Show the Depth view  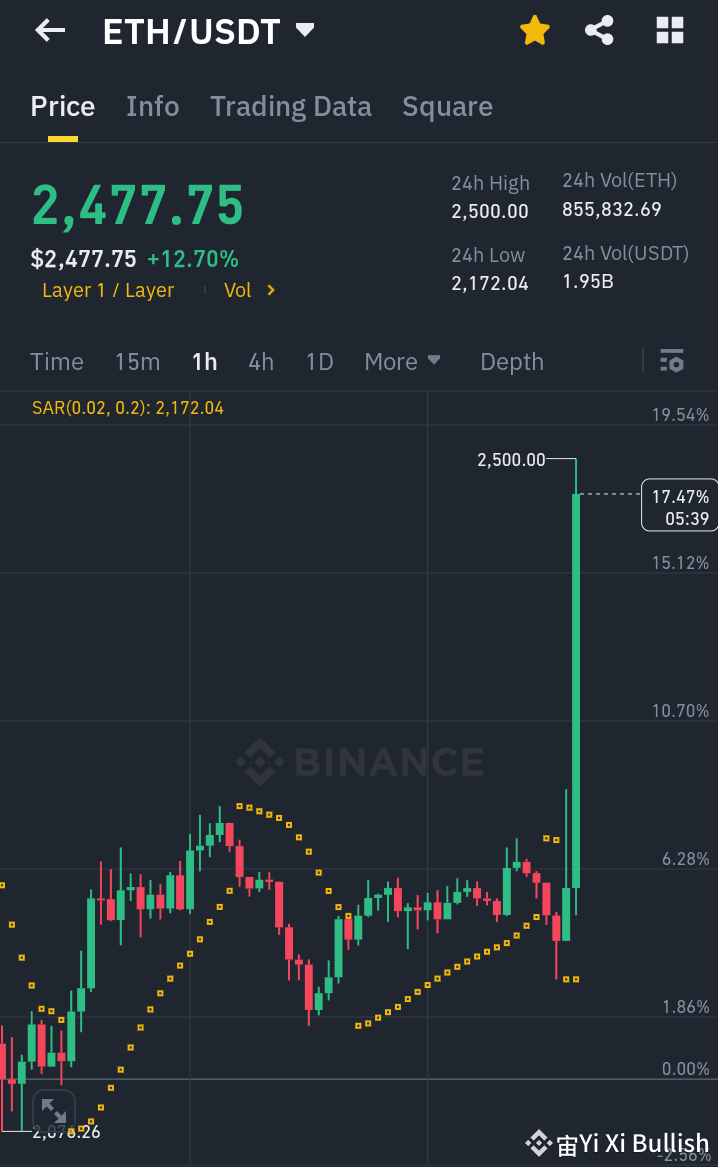click(511, 362)
